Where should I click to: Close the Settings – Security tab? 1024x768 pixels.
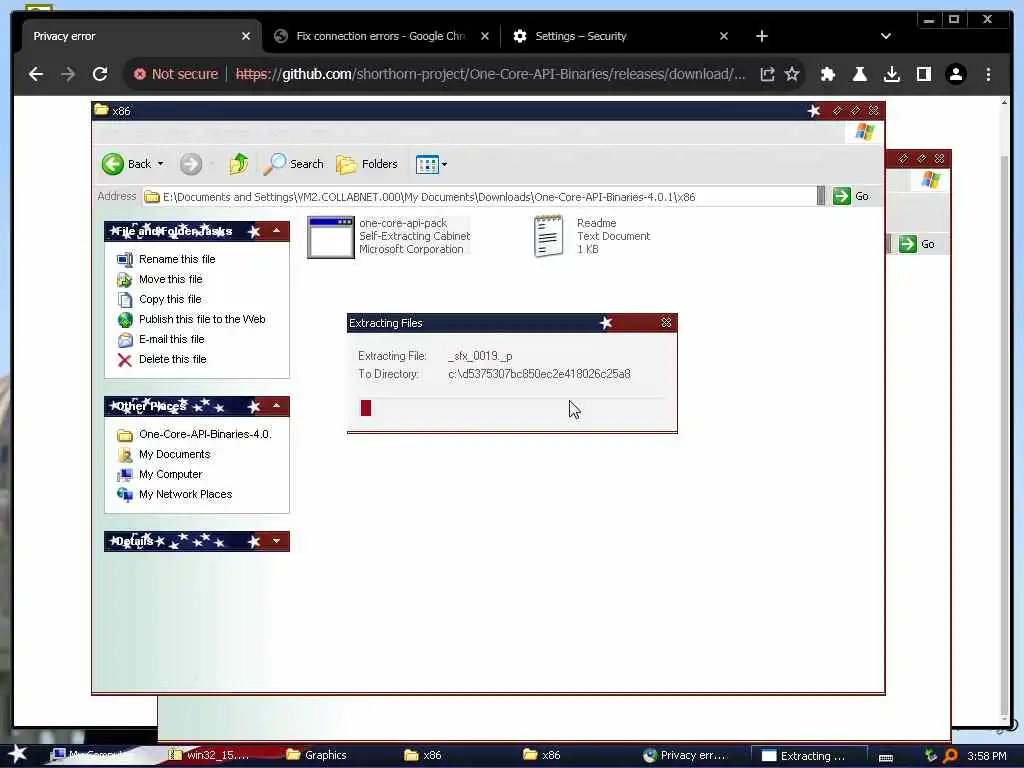coord(724,37)
